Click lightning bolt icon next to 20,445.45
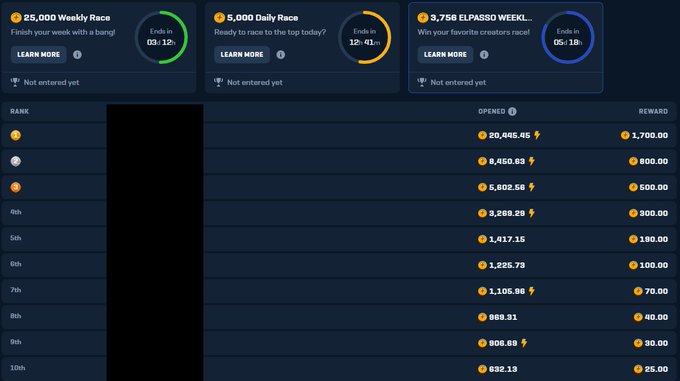This screenshot has height=381, width=680. coord(537,135)
